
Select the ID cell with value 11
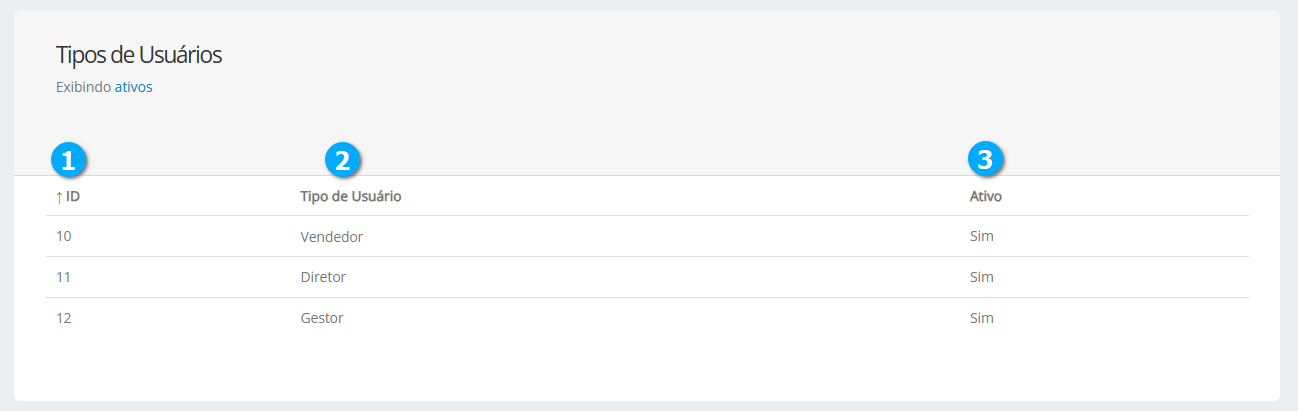(64, 277)
